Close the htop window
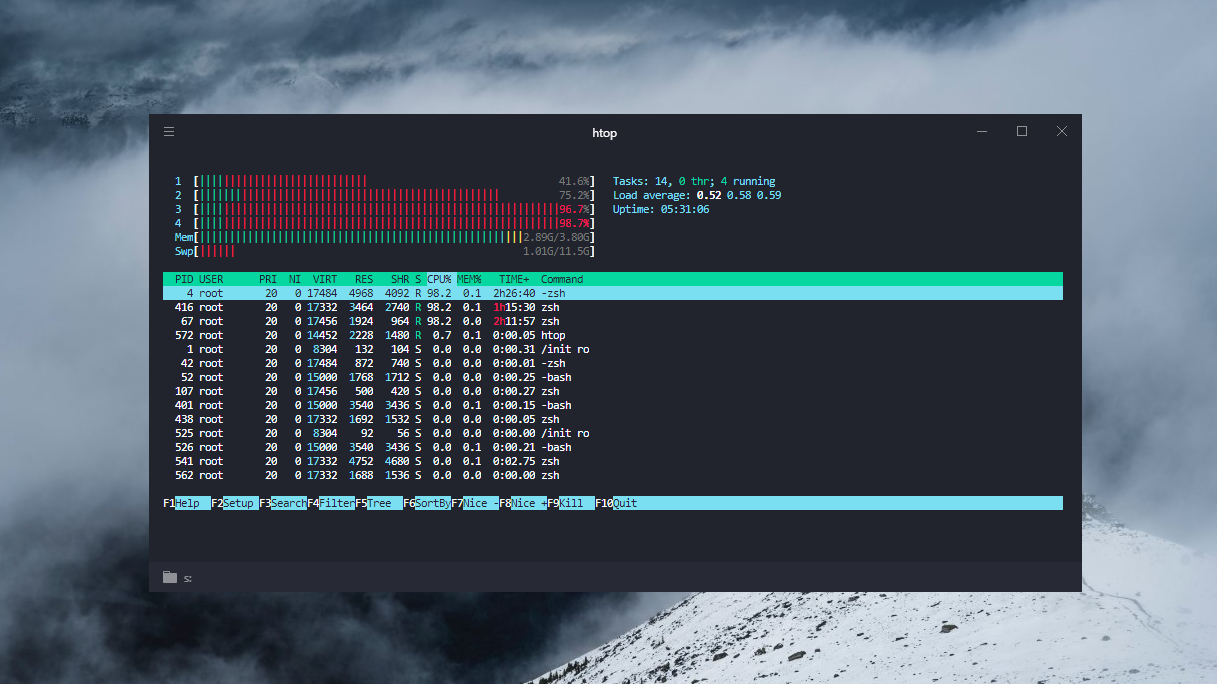Viewport: 1217px width, 684px height. pos(1062,131)
